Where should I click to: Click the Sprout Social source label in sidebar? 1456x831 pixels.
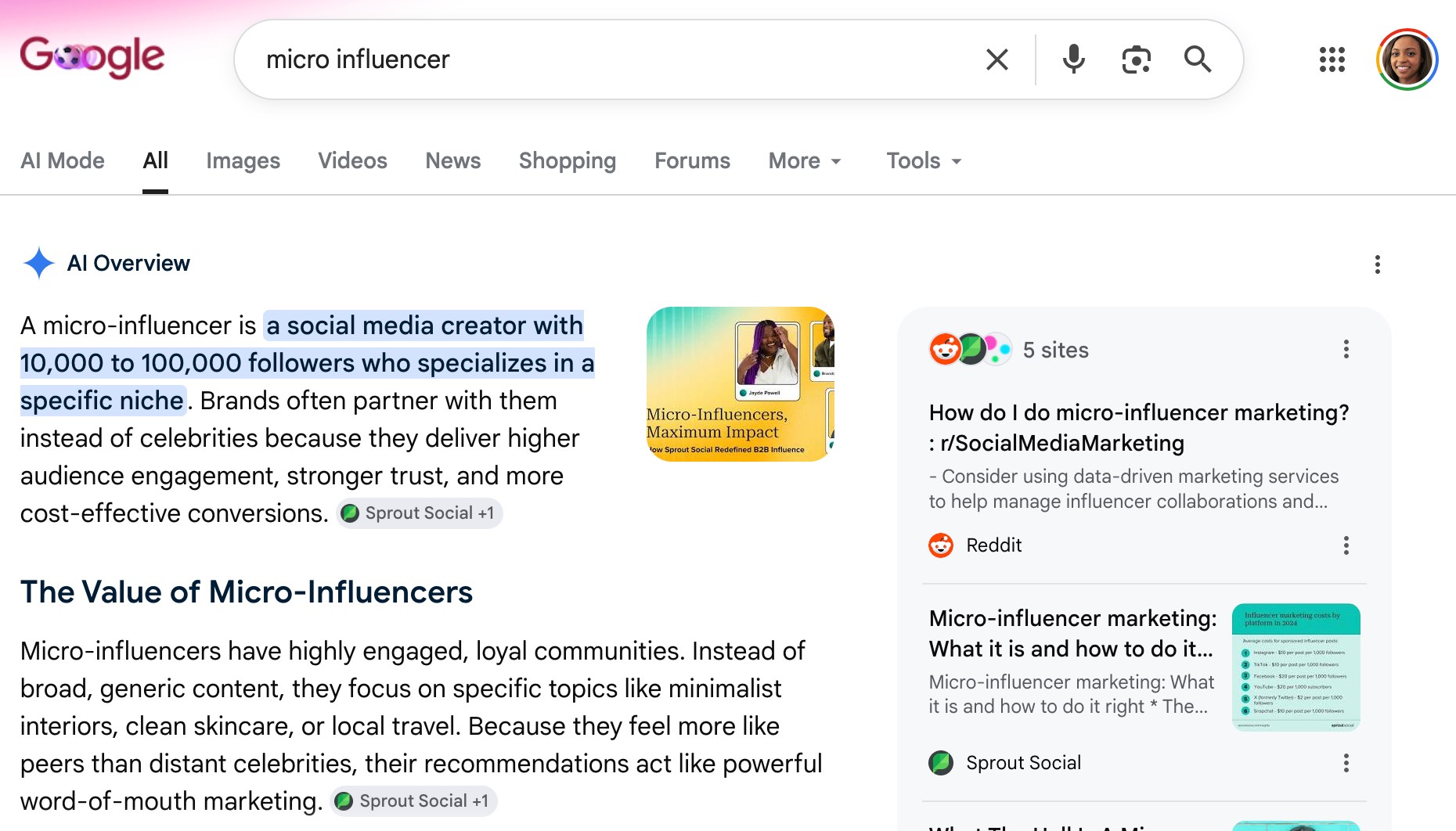click(1023, 763)
